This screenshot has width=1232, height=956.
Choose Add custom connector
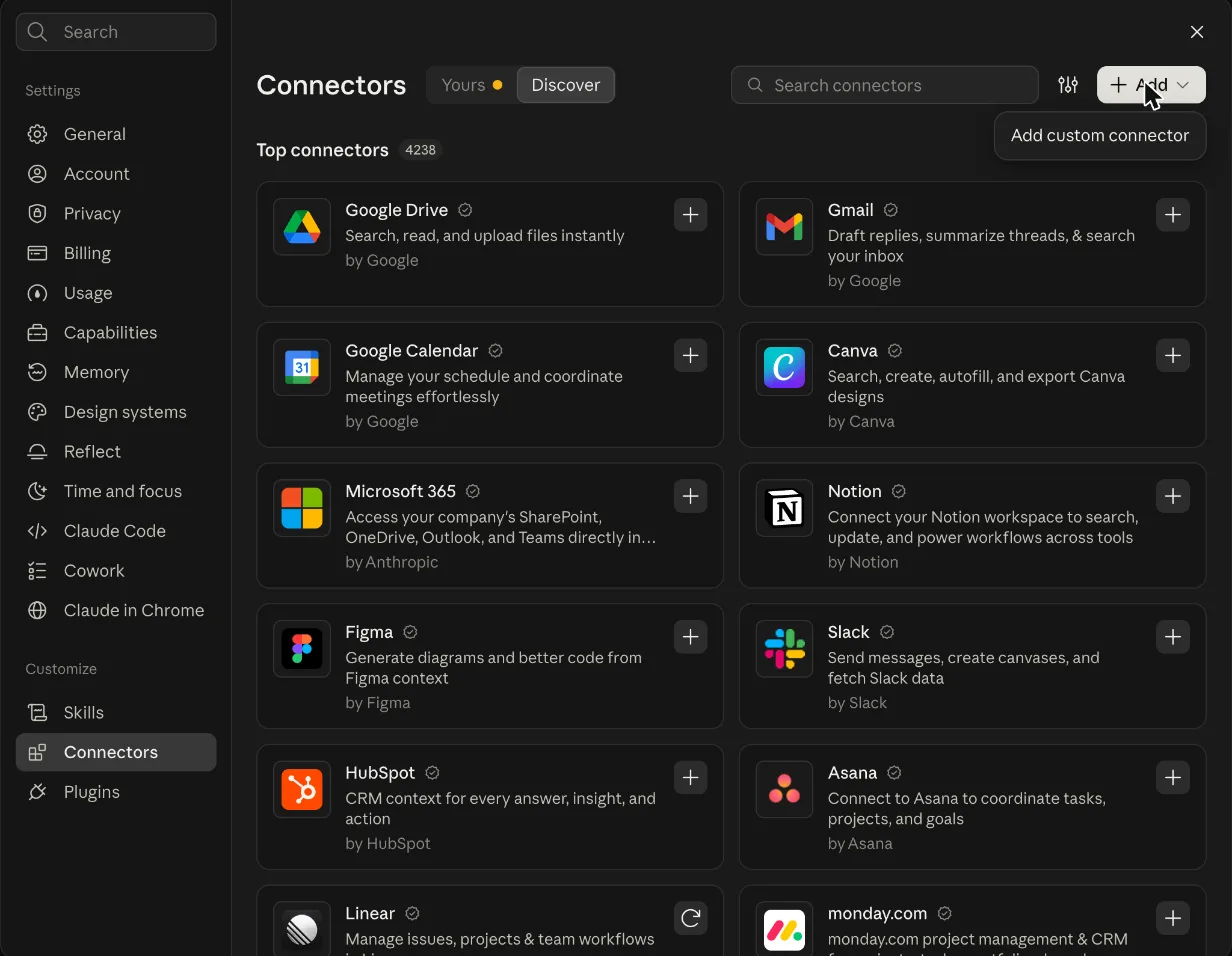pos(1100,136)
